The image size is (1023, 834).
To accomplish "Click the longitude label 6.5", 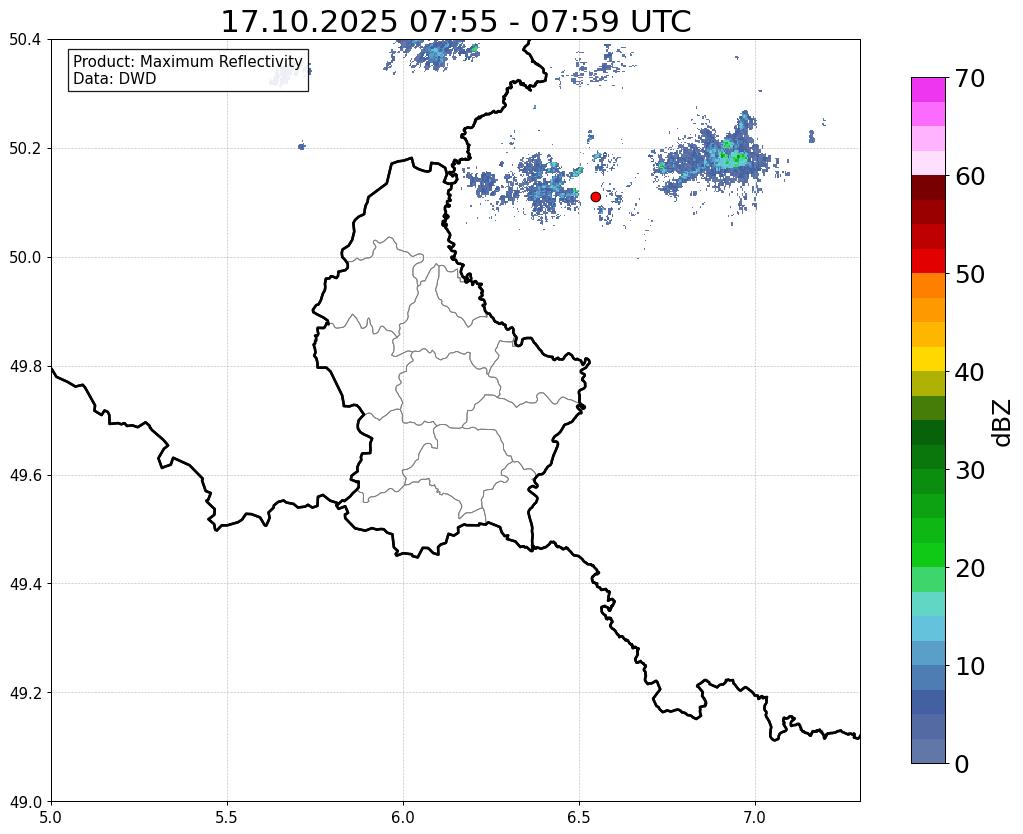I will click(x=579, y=817).
